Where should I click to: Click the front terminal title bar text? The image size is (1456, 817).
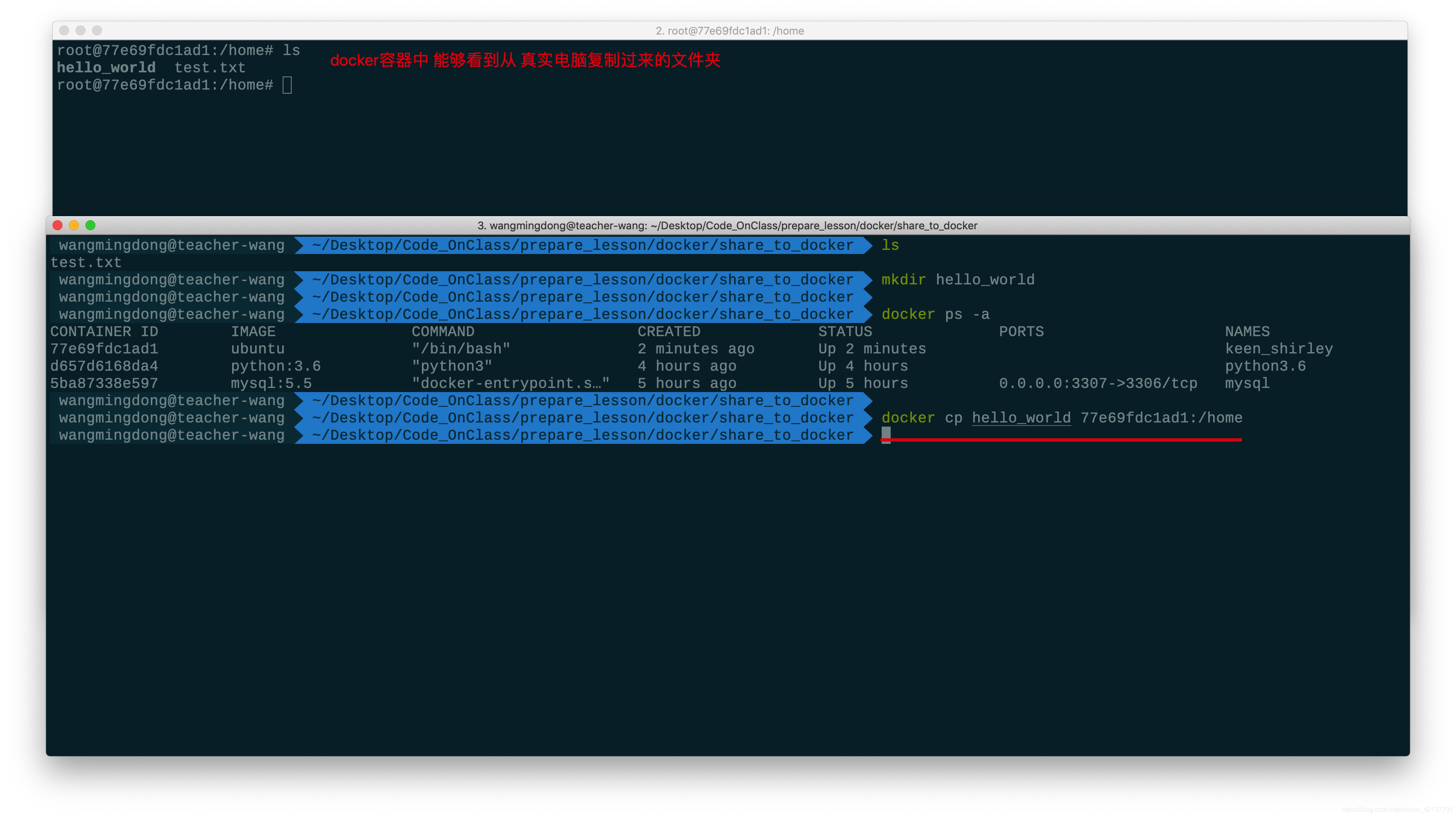click(728, 226)
